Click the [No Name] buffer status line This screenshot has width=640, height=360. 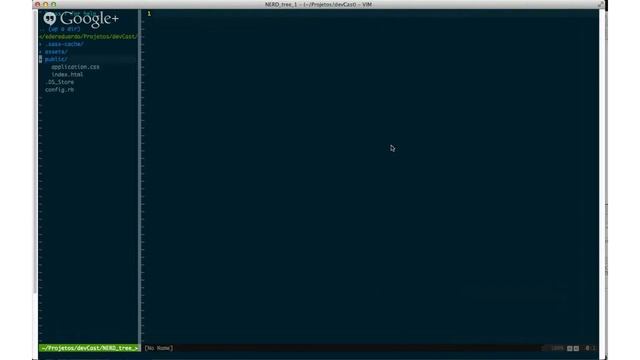159,348
